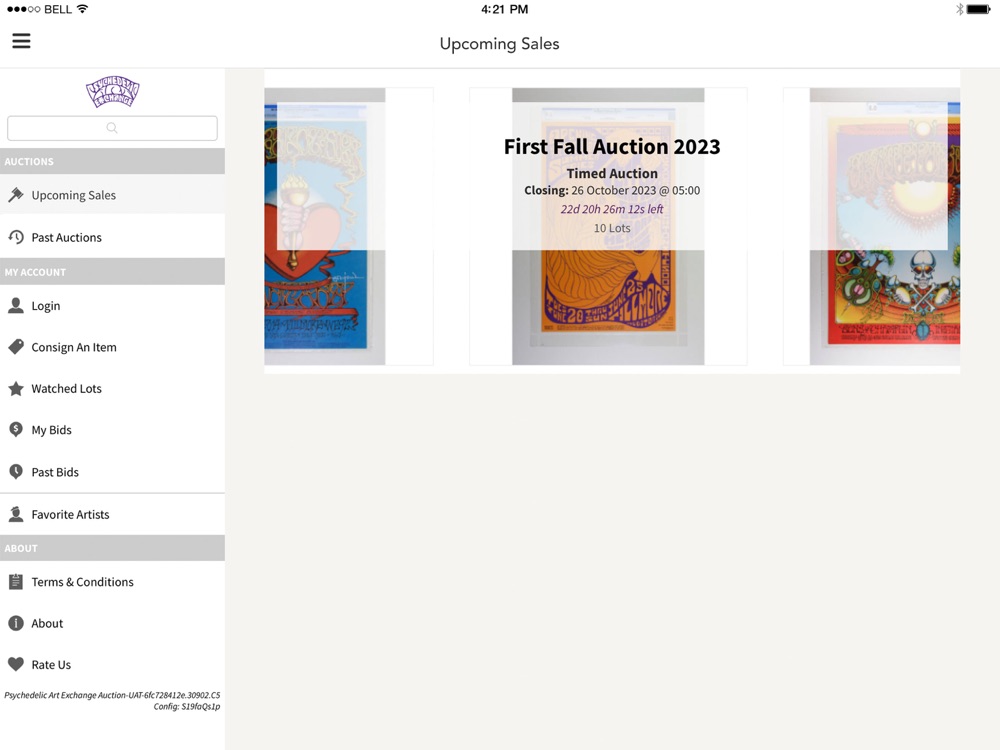Tap the clipboard icon for Terms & Conditions
The image size is (1000, 750).
click(16, 582)
